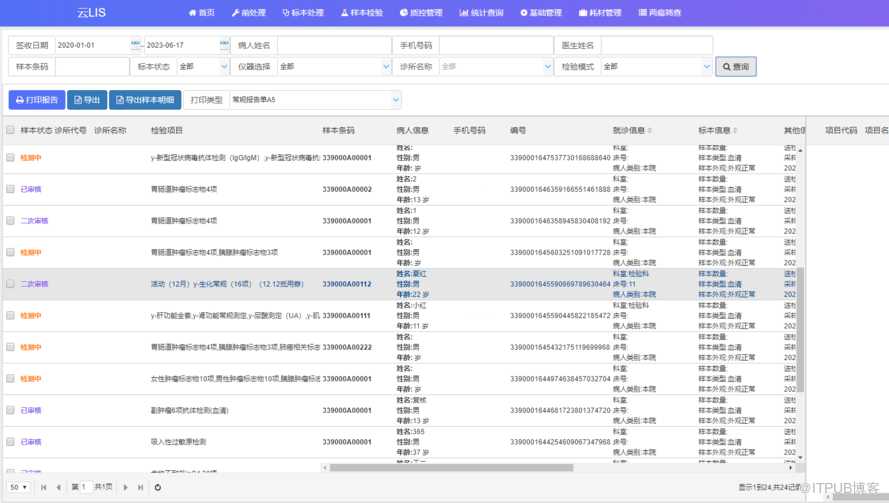This screenshot has height=503, width=889.
Task: Check the row for sample 339000A00112
Action: pyautogui.click(x=11, y=284)
